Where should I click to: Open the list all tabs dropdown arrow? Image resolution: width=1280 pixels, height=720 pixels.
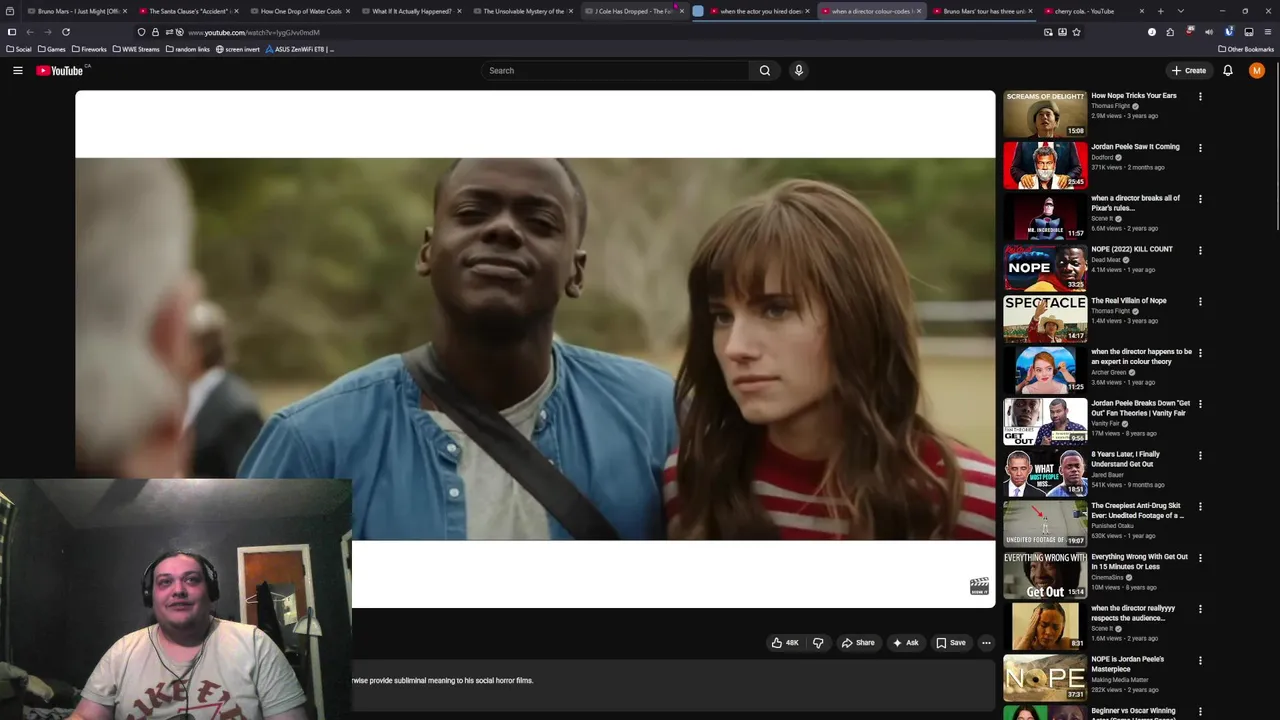point(1181,11)
